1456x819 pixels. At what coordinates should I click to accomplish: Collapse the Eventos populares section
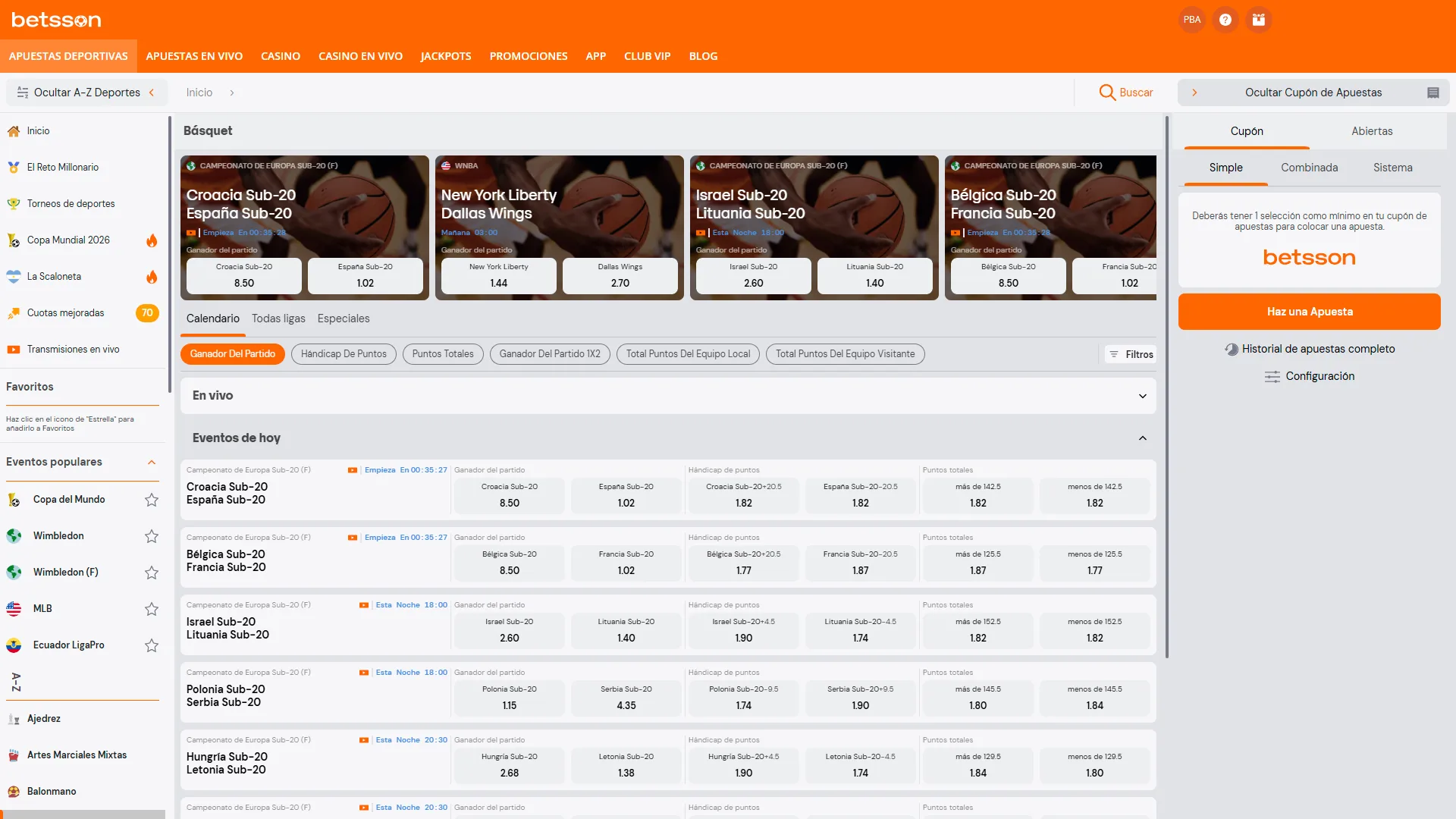[152, 463]
